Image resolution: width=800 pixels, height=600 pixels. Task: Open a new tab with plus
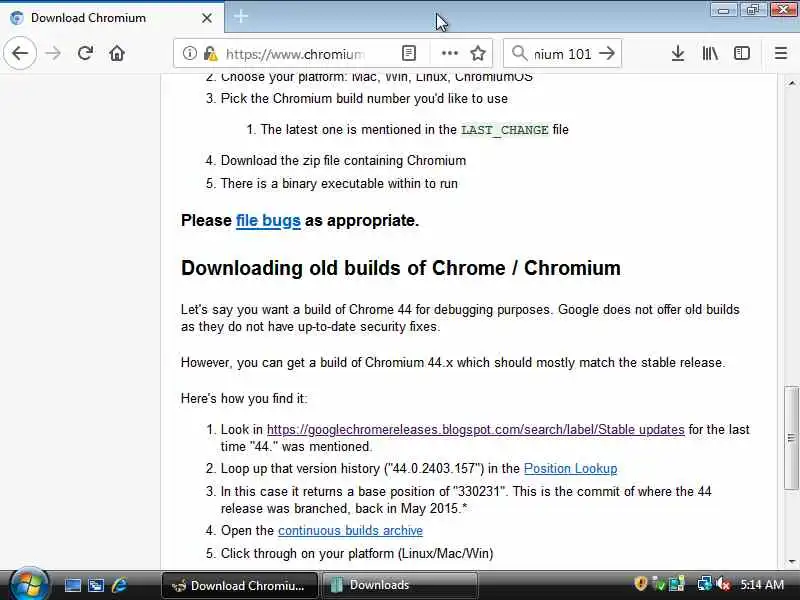point(241,17)
